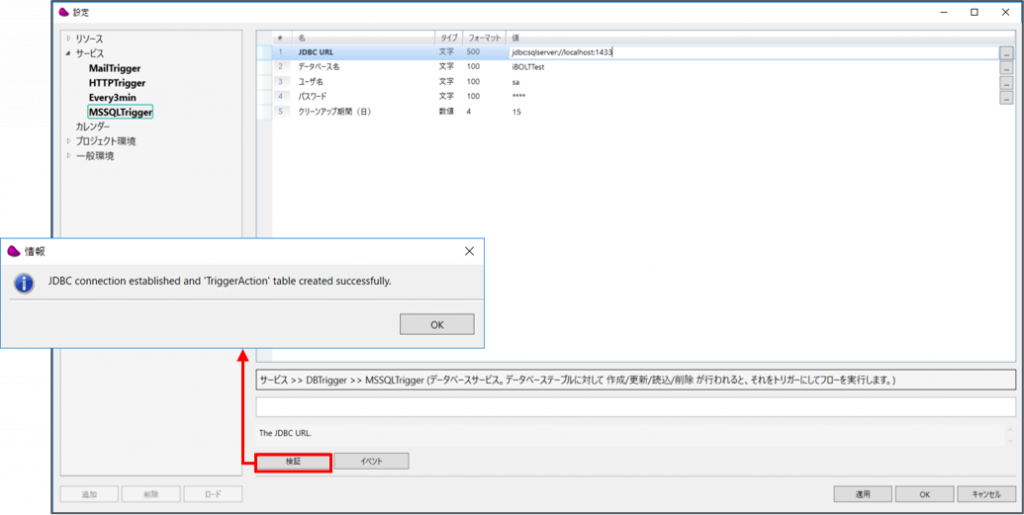The height and width of the screenshot is (515, 1024).
Task: Click OK in the information dialog
Action: point(437,325)
